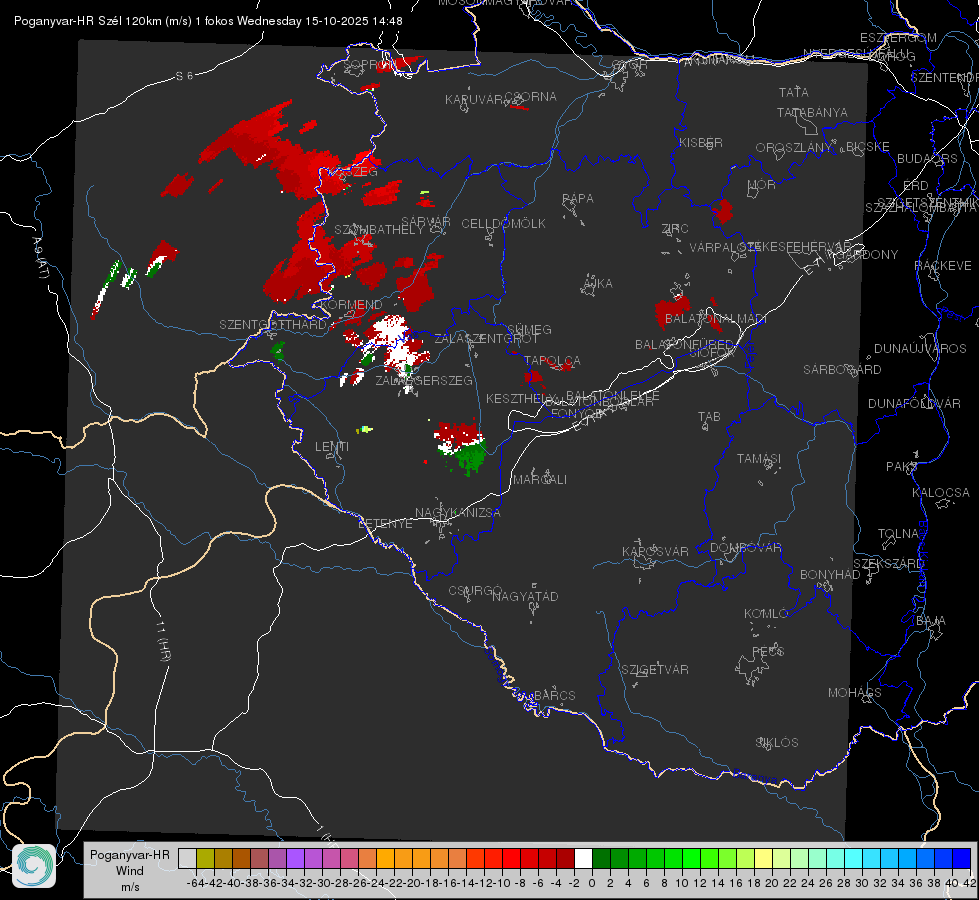
Task: Click the ZALAEGERSZEG city label
Action: tap(424, 380)
